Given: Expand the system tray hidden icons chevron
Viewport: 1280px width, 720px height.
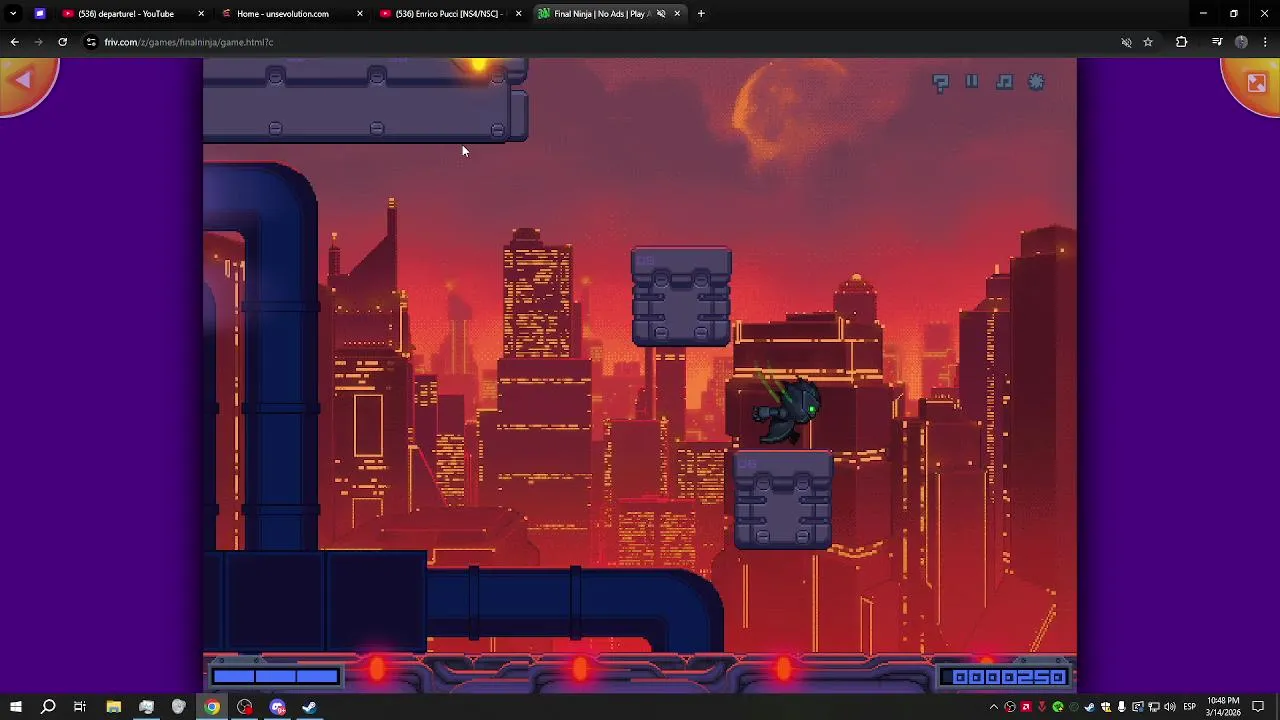Looking at the screenshot, I should pyautogui.click(x=994, y=707).
